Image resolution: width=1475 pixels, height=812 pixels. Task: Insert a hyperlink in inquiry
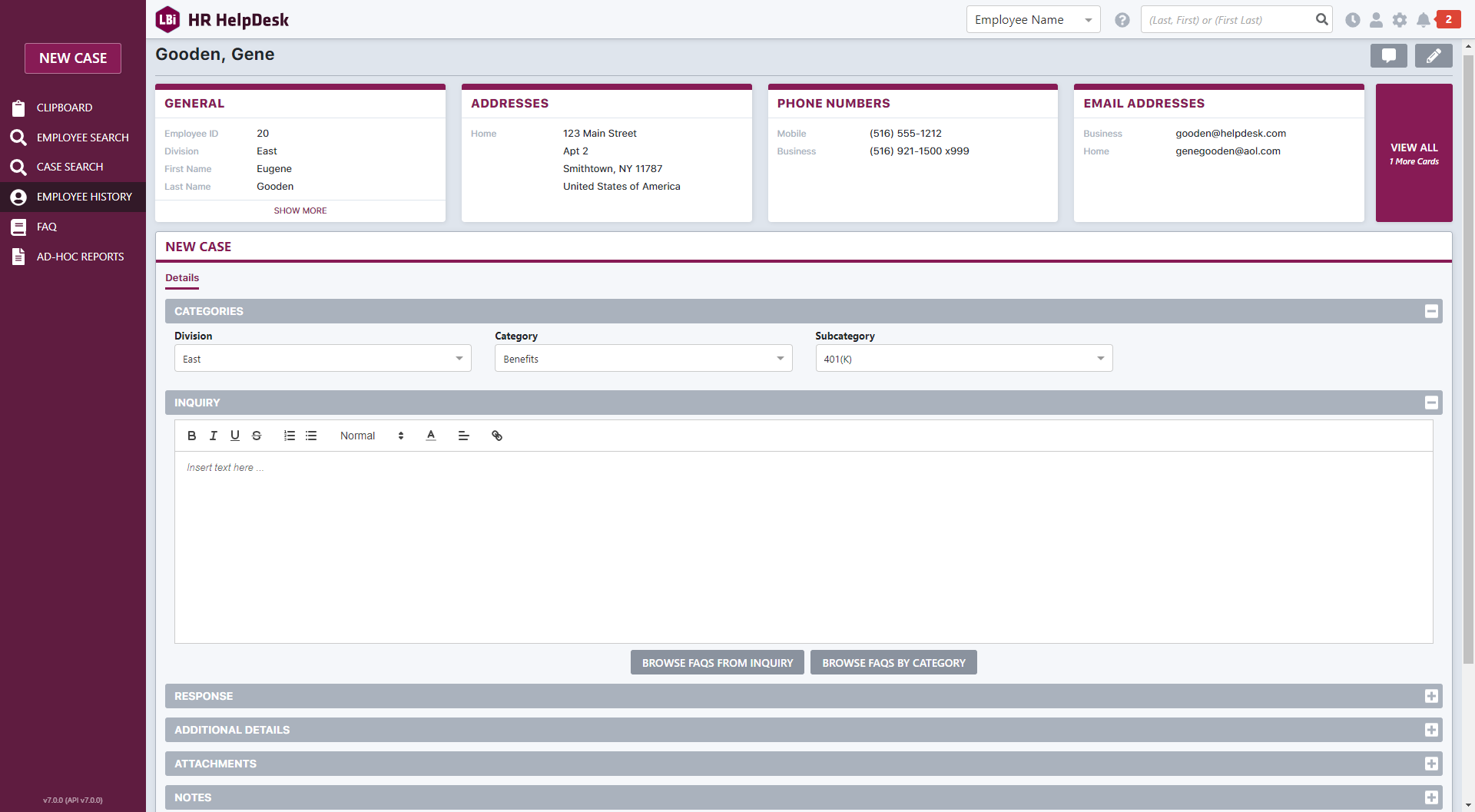click(x=497, y=436)
